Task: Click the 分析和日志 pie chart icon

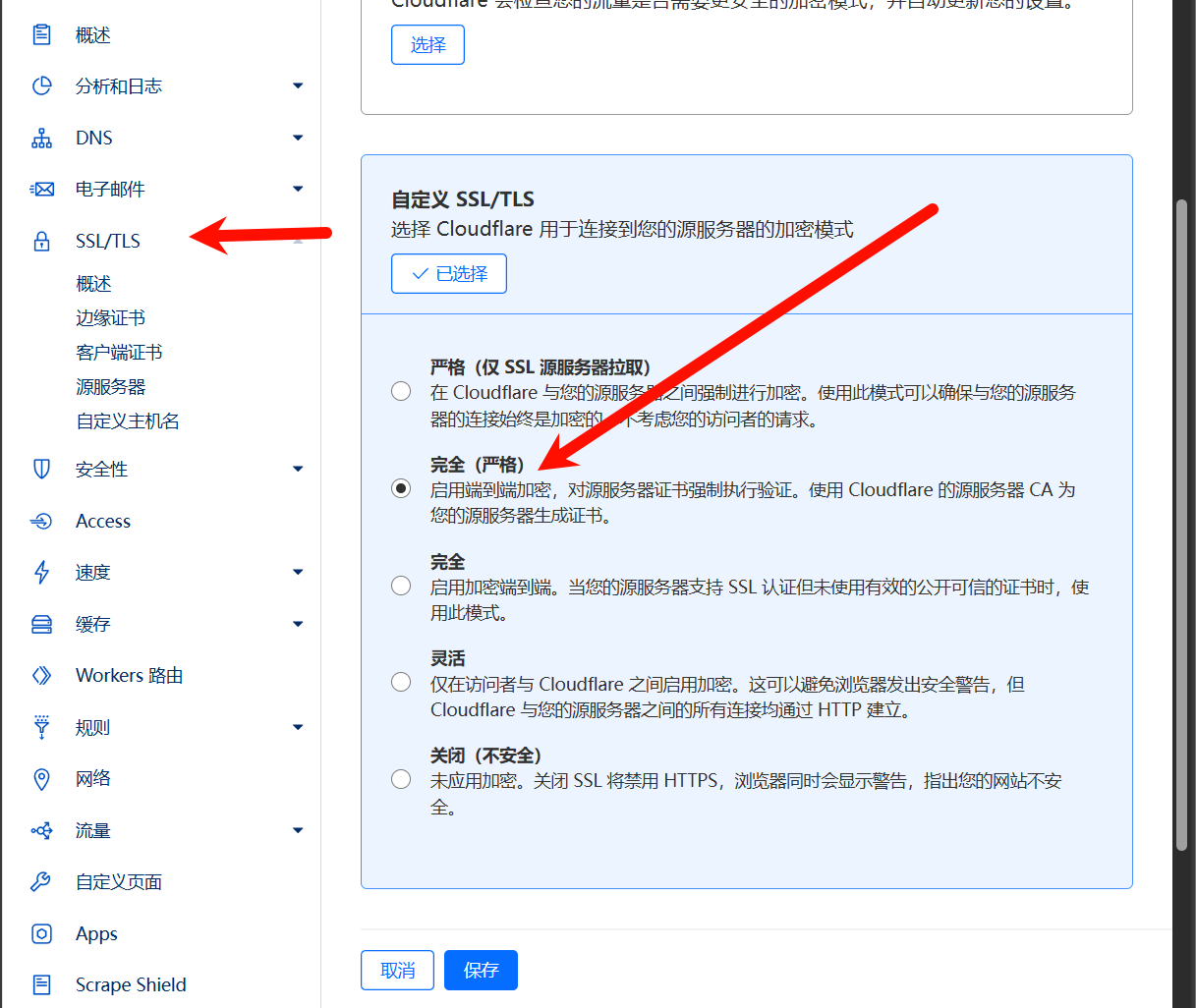Action: [x=41, y=86]
